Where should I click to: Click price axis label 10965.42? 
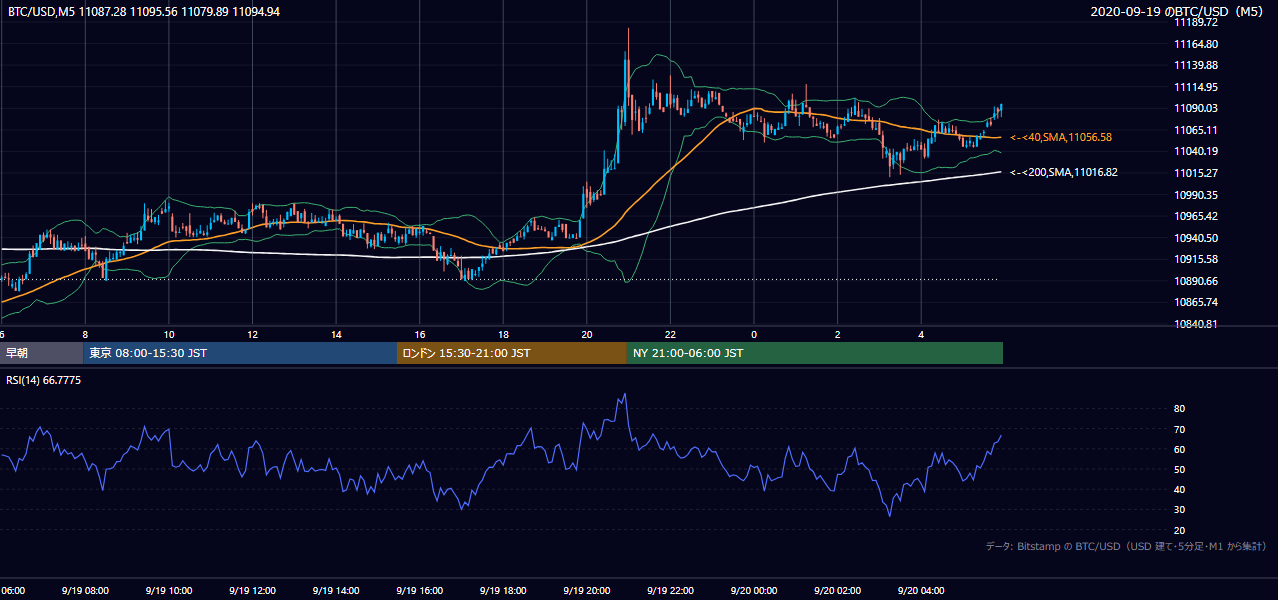[x=1196, y=216]
